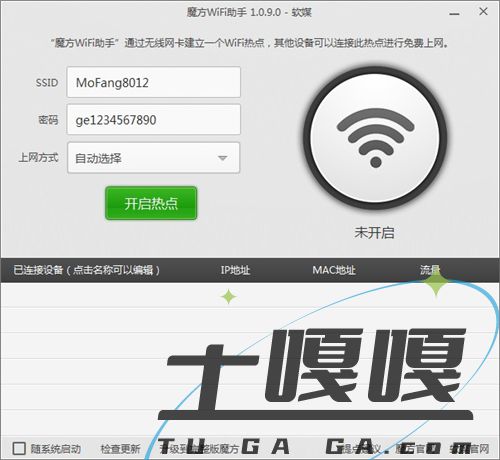Close the 魔方WiFi助手 window
The height and width of the screenshot is (460, 500).
click(483, 12)
